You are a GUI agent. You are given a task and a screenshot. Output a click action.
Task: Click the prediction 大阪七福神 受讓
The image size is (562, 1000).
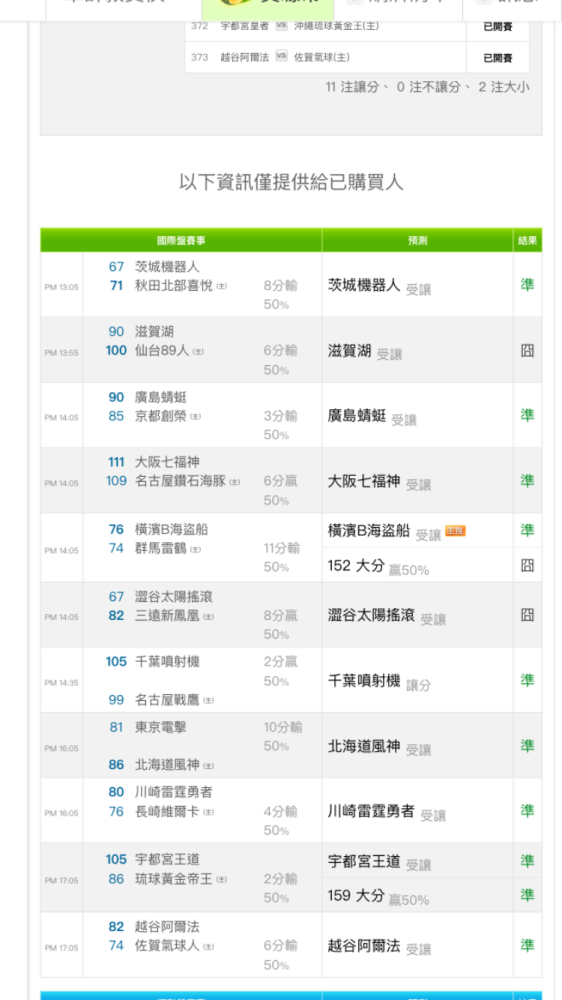pos(380,482)
